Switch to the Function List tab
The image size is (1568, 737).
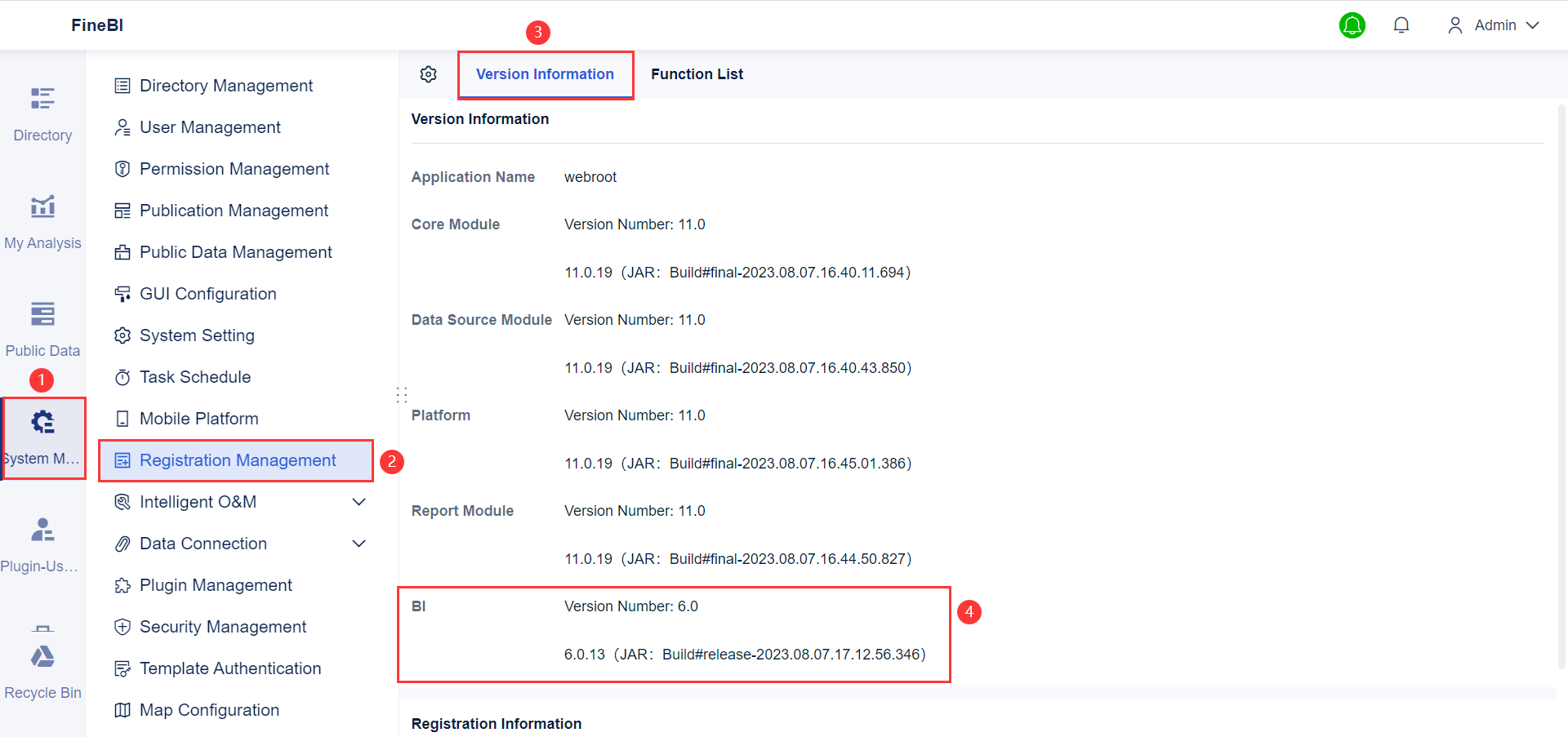click(697, 73)
